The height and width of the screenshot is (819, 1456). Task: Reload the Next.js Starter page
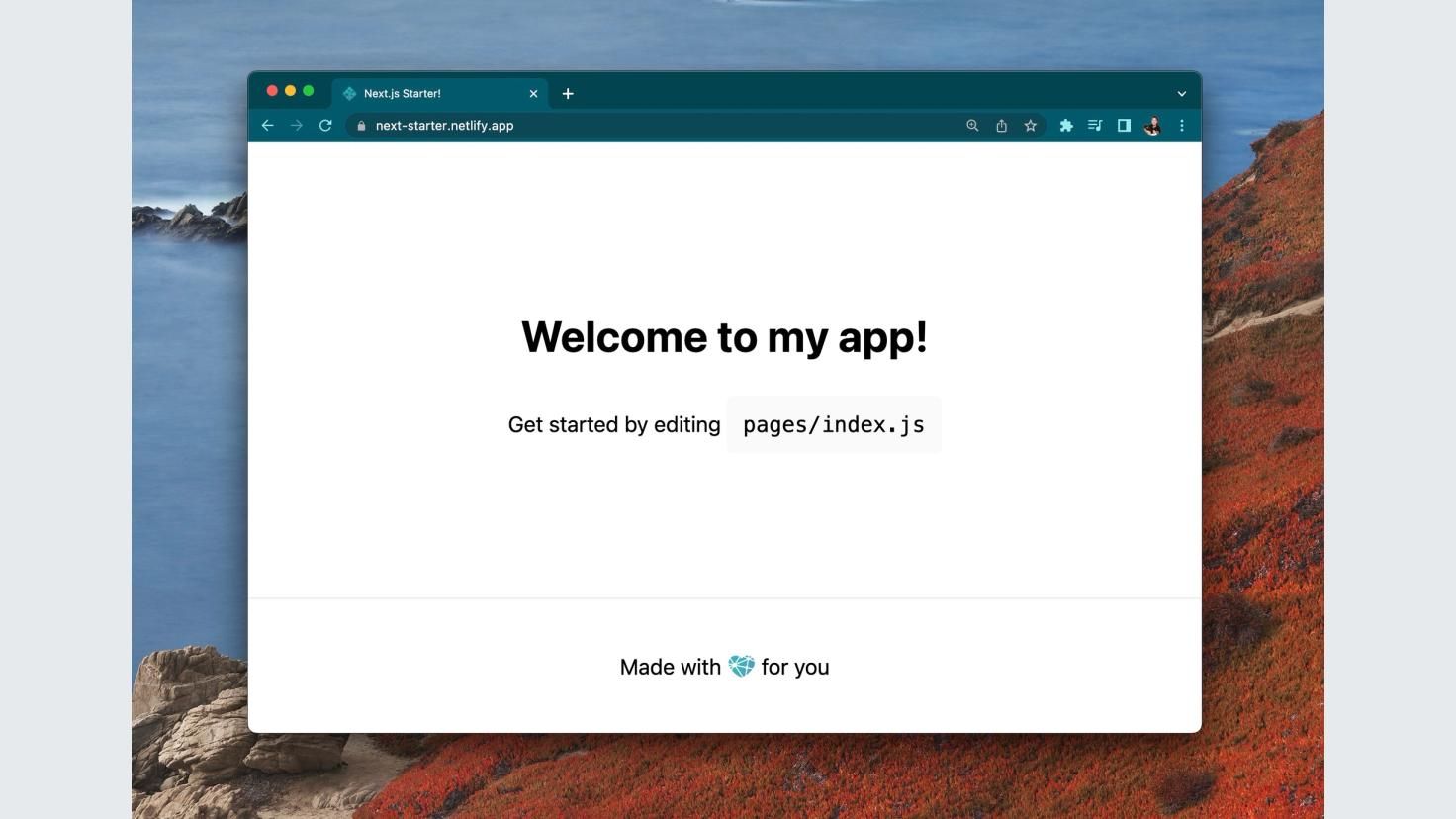[325, 126]
